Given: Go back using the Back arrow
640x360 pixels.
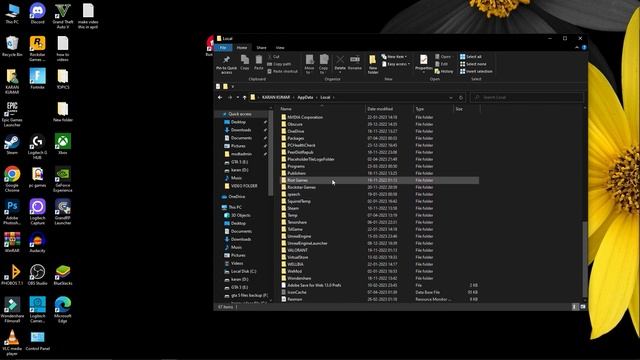Looking at the screenshot, I should coord(220,98).
